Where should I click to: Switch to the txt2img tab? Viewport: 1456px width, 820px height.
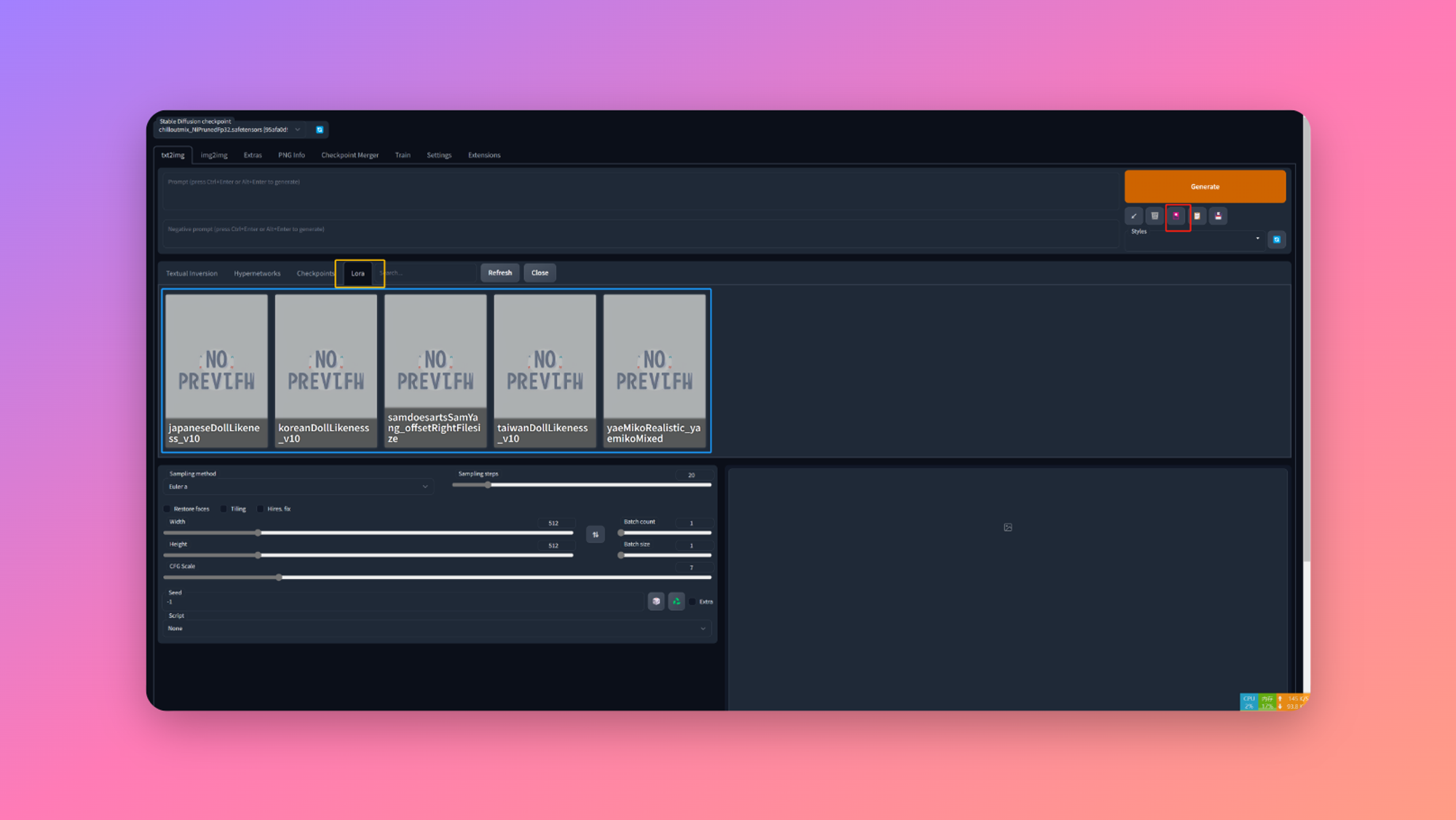(x=173, y=155)
